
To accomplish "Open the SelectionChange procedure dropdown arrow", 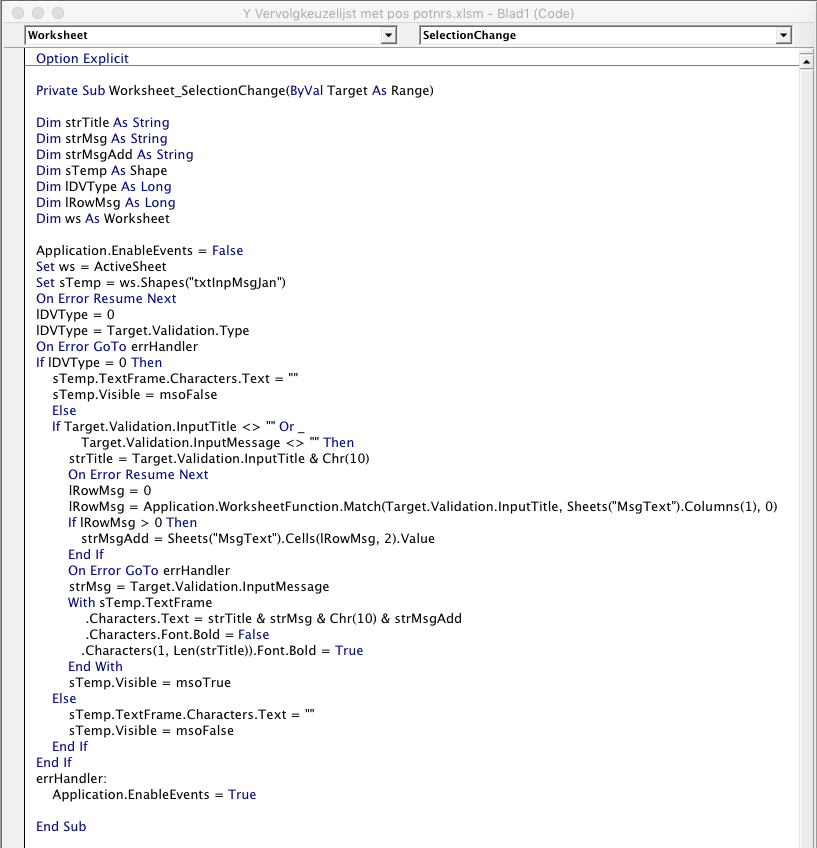I will pos(783,35).
